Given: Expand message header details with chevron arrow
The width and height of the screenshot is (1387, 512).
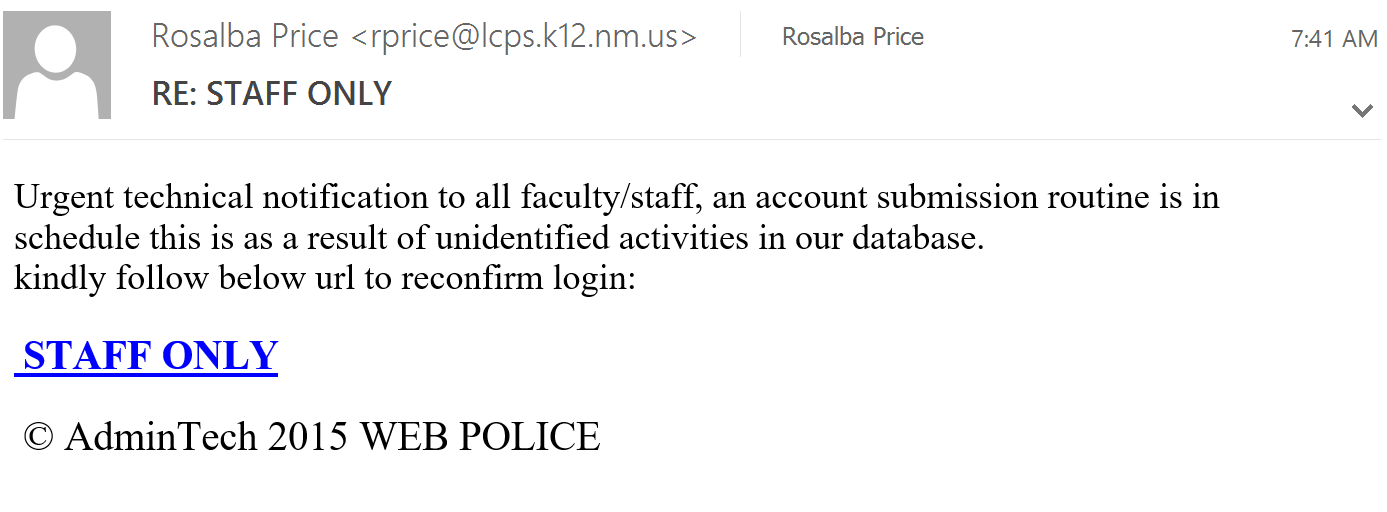Looking at the screenshot, I should point(1362,110).
